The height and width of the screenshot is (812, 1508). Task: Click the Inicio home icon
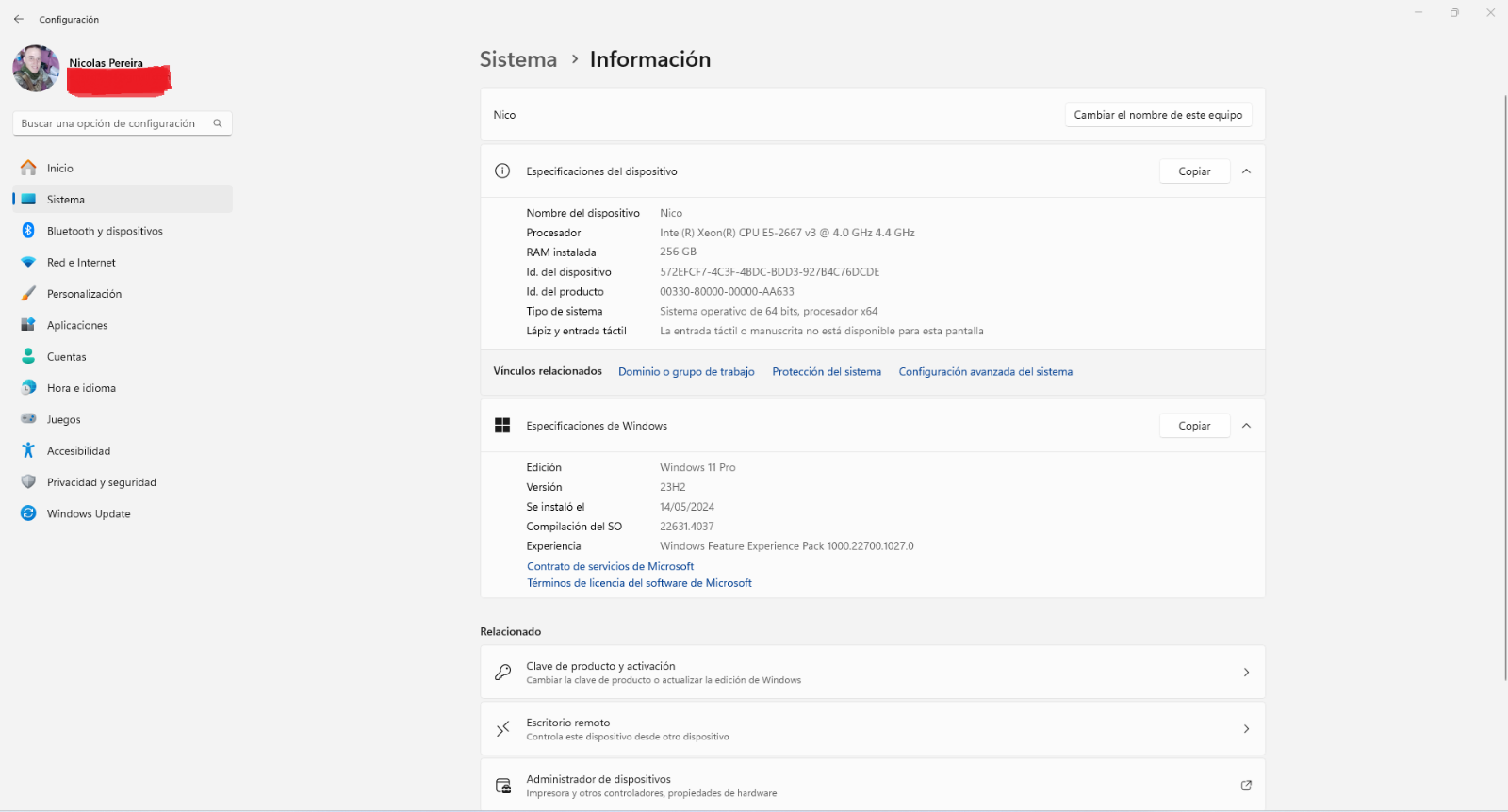coord(28,168)
